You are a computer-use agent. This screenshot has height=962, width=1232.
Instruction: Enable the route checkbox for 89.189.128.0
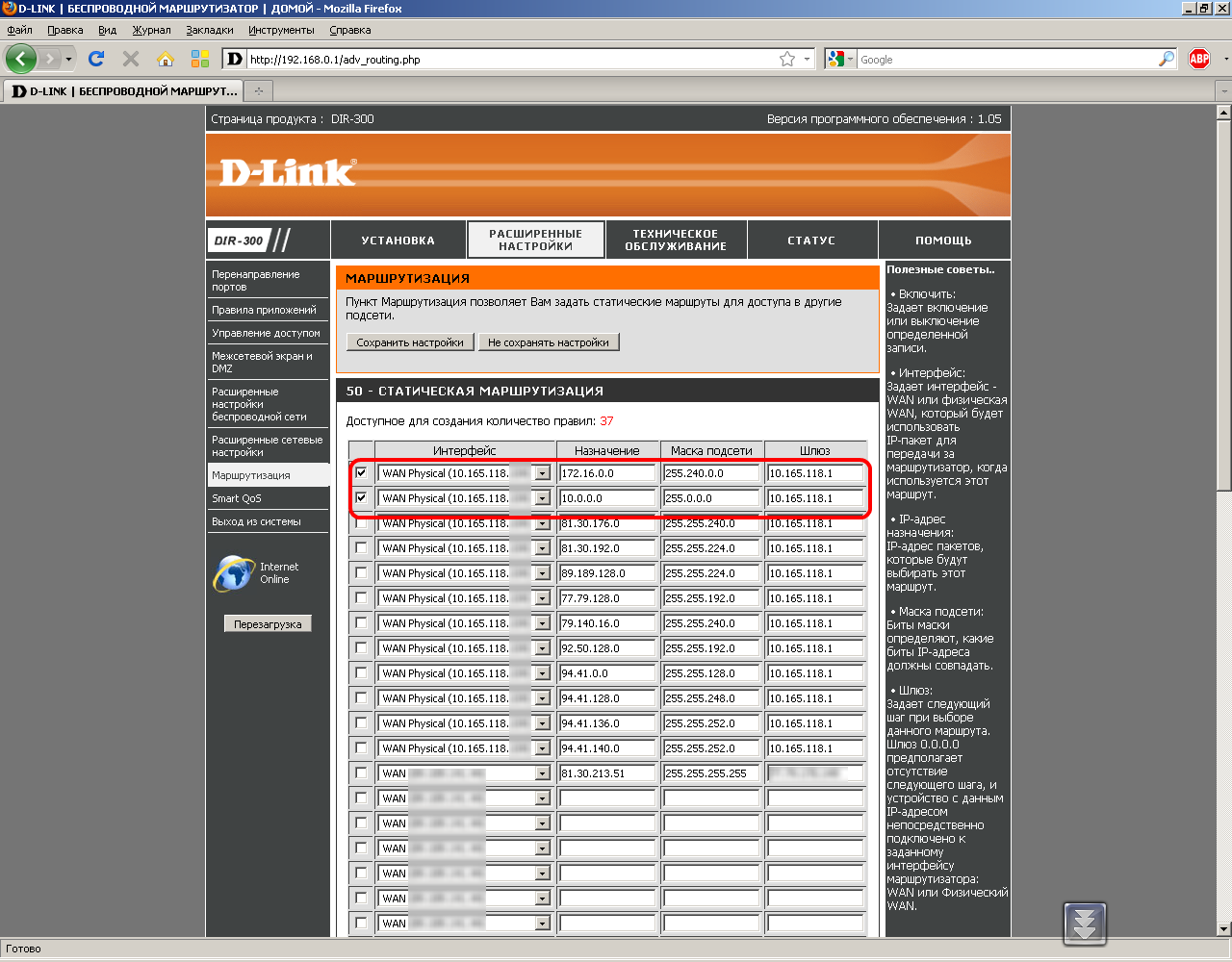361,572
